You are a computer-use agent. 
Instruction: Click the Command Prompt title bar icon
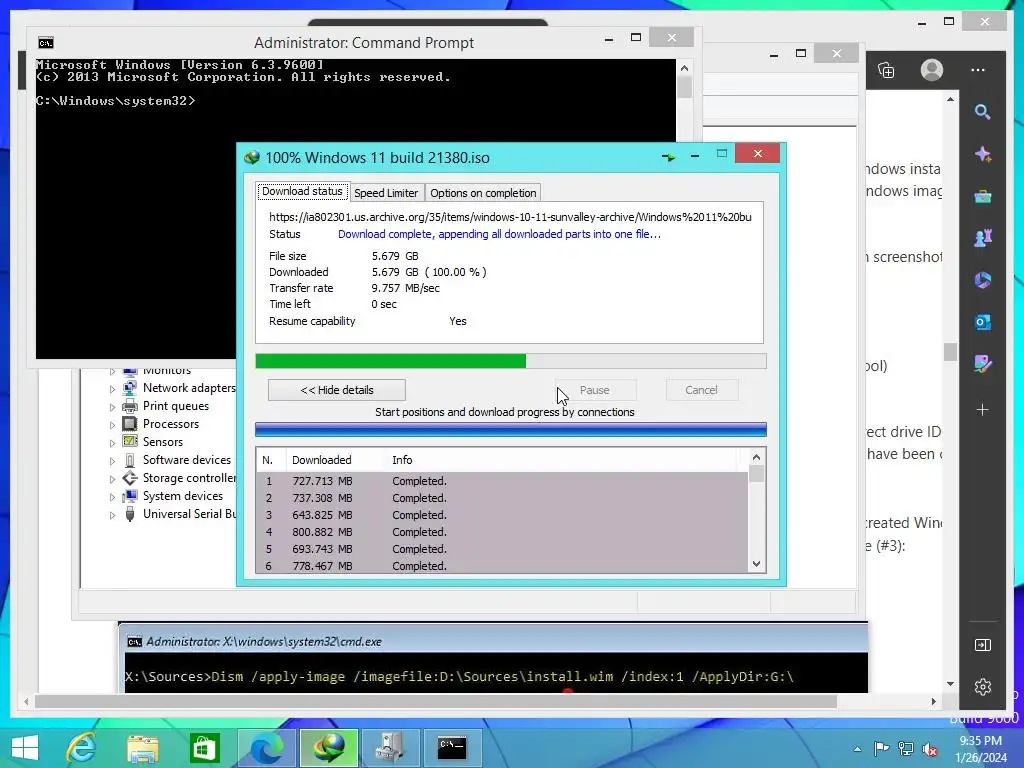[x=46, y=43]
